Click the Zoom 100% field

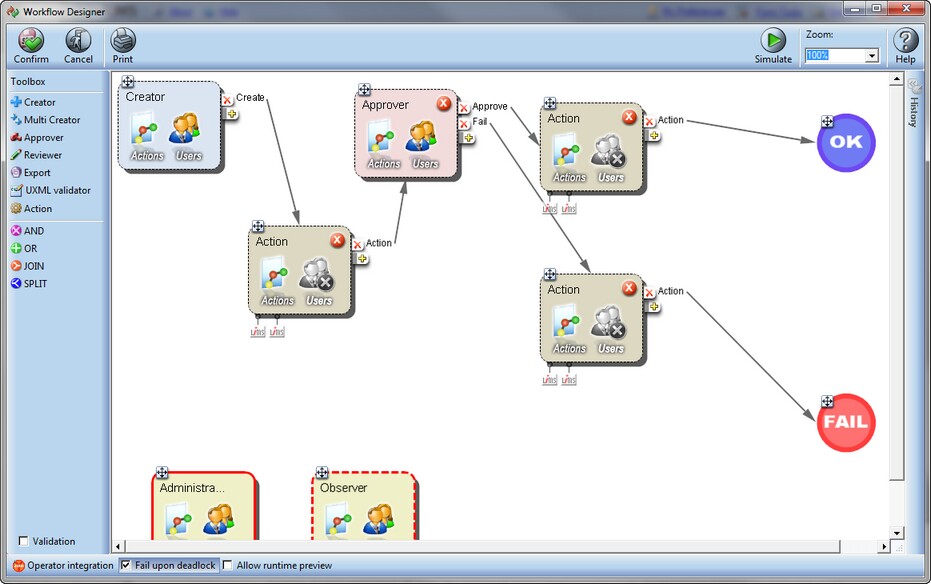(835, 56)
